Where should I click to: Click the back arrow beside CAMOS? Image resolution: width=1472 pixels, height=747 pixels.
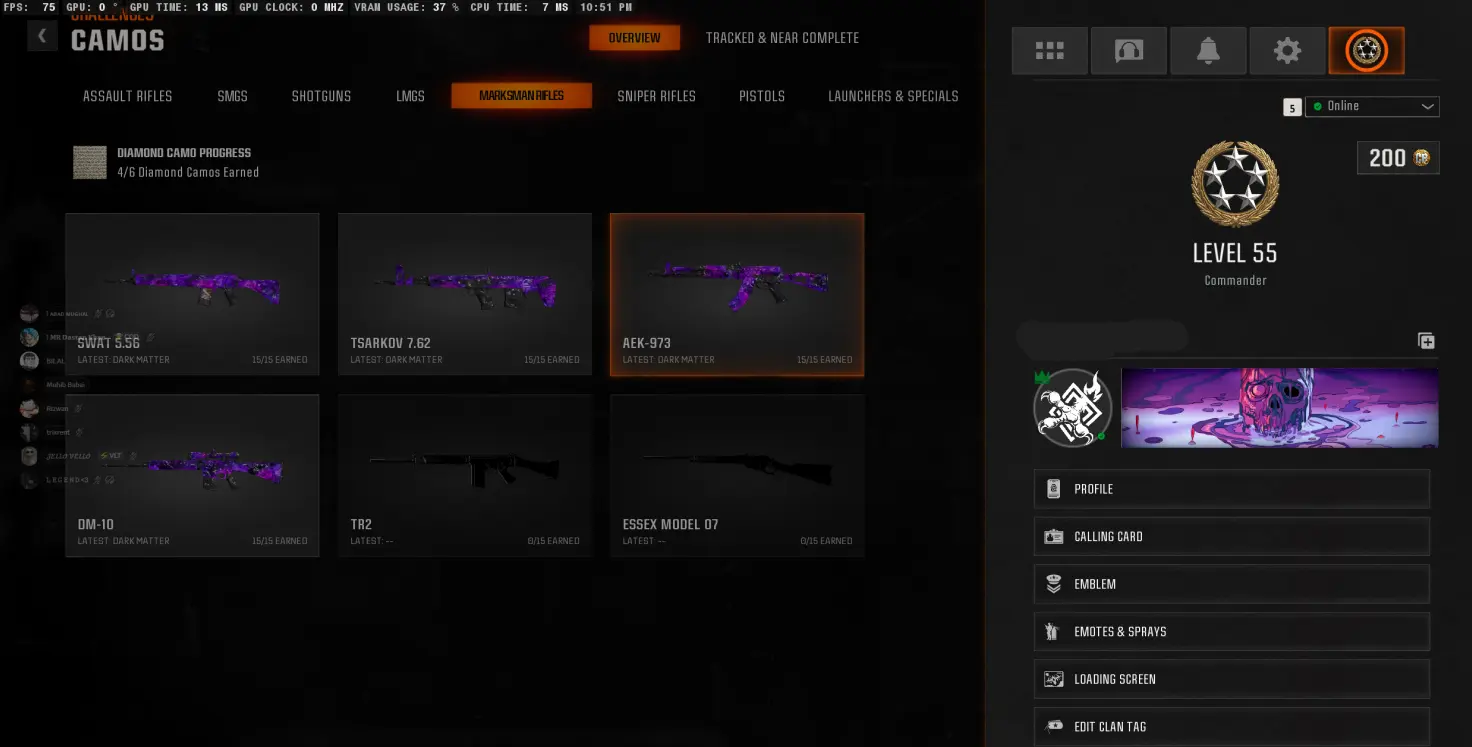(42, 37)
